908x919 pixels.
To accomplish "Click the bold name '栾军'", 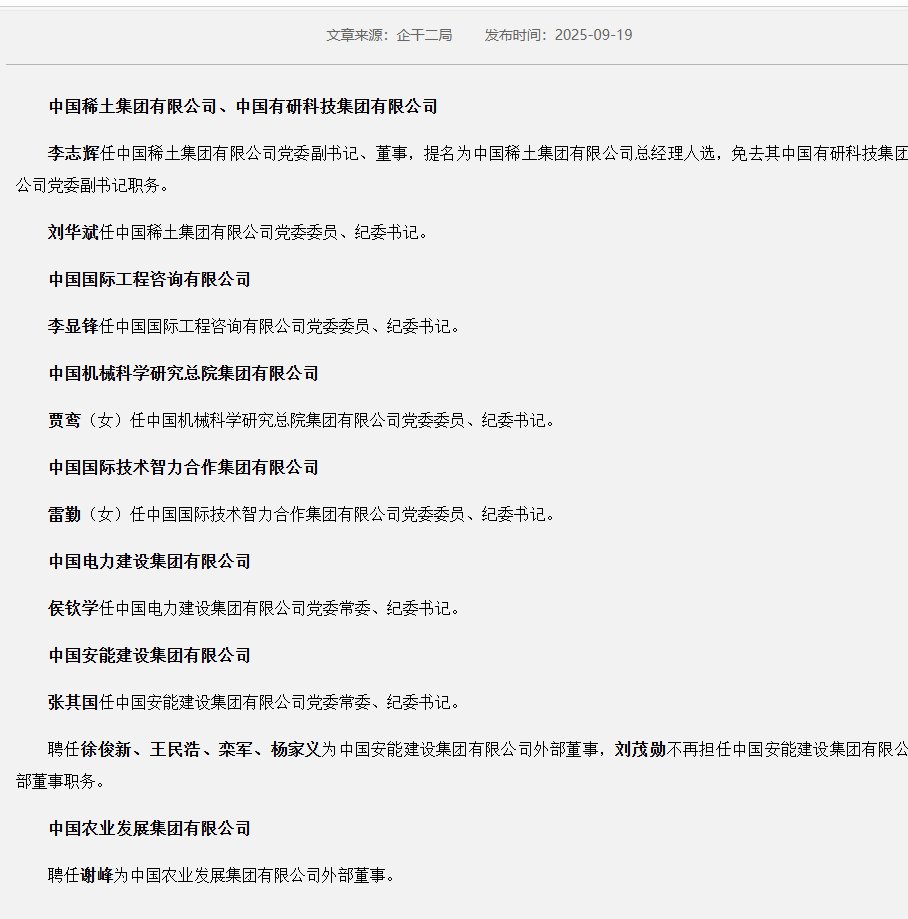I will pyautogui.click(x=236, y=750).
